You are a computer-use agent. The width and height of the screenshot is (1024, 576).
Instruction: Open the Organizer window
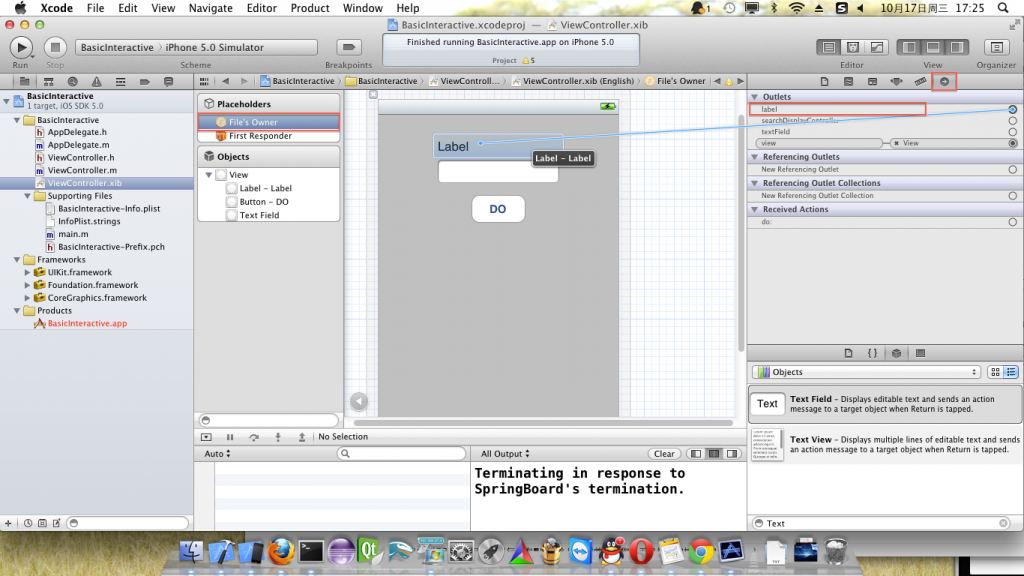997,47
